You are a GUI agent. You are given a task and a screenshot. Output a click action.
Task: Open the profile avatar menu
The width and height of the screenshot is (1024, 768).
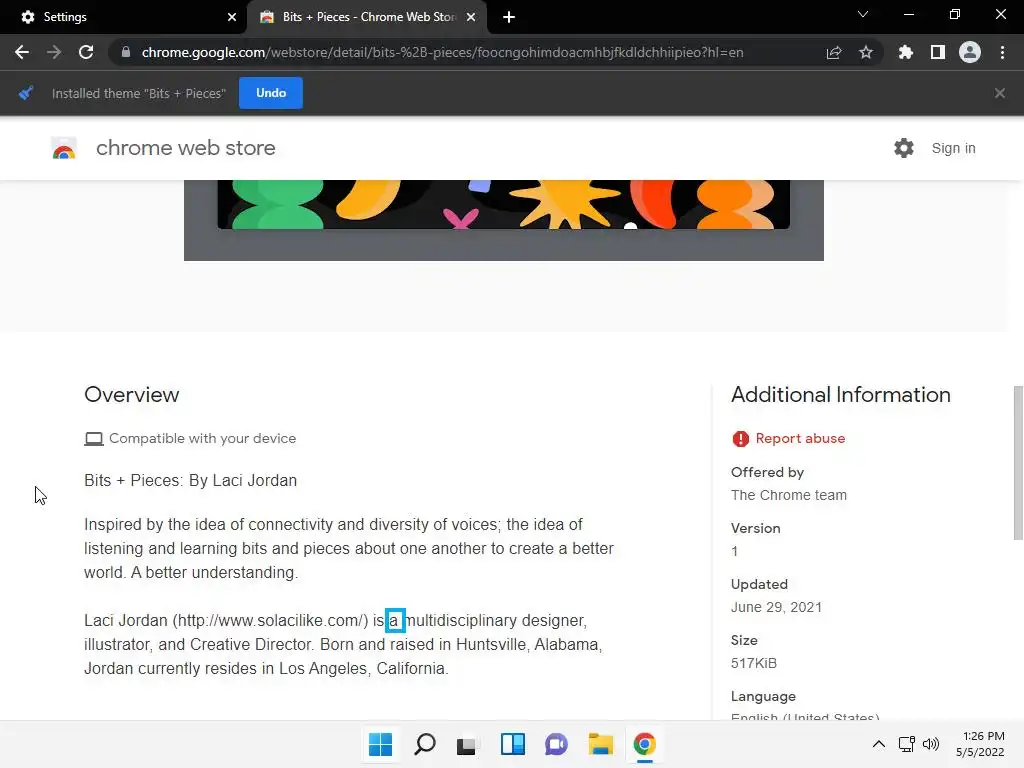coord(970,52)
